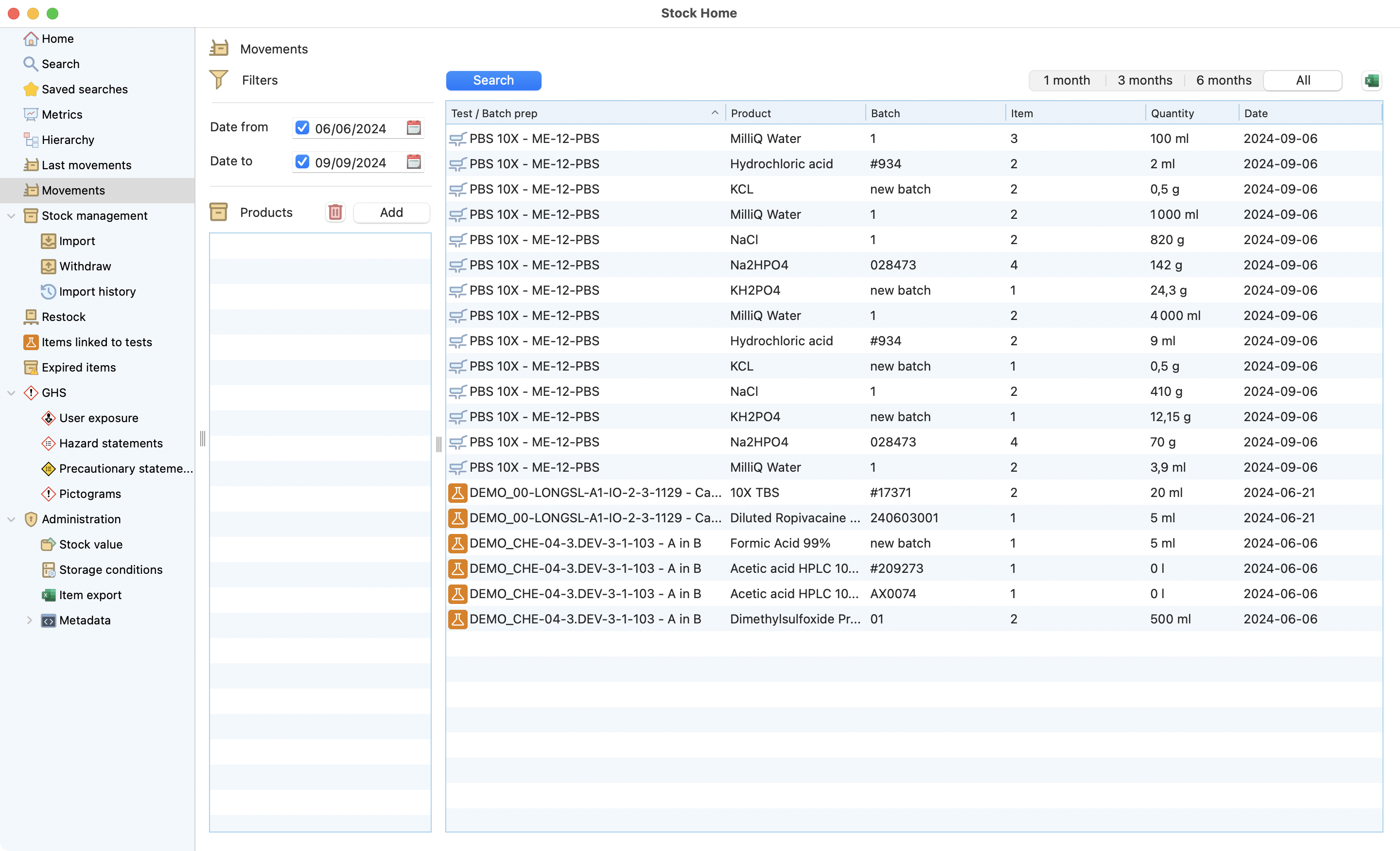Click the red trash icon beside Products
Image resolution: width=1400 pixels, height=851 pixels.
coord(335,213)
